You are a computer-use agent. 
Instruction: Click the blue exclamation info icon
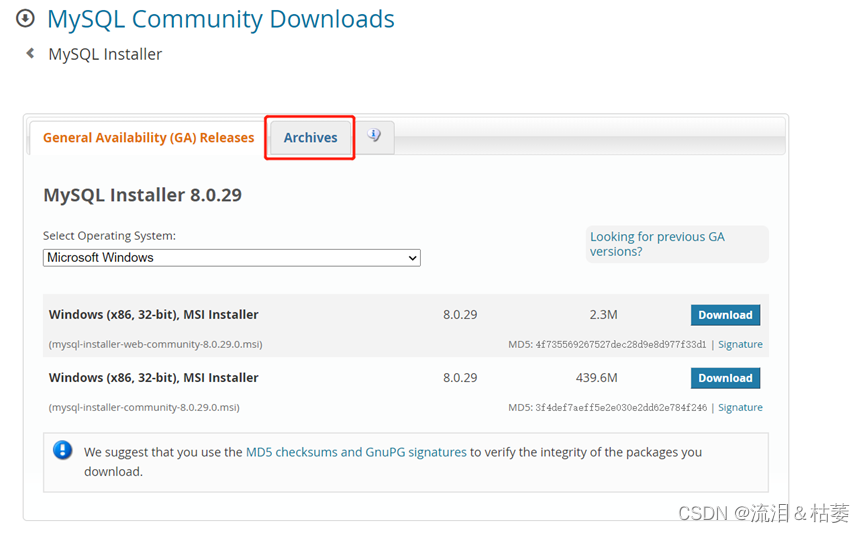click(62, 450)
